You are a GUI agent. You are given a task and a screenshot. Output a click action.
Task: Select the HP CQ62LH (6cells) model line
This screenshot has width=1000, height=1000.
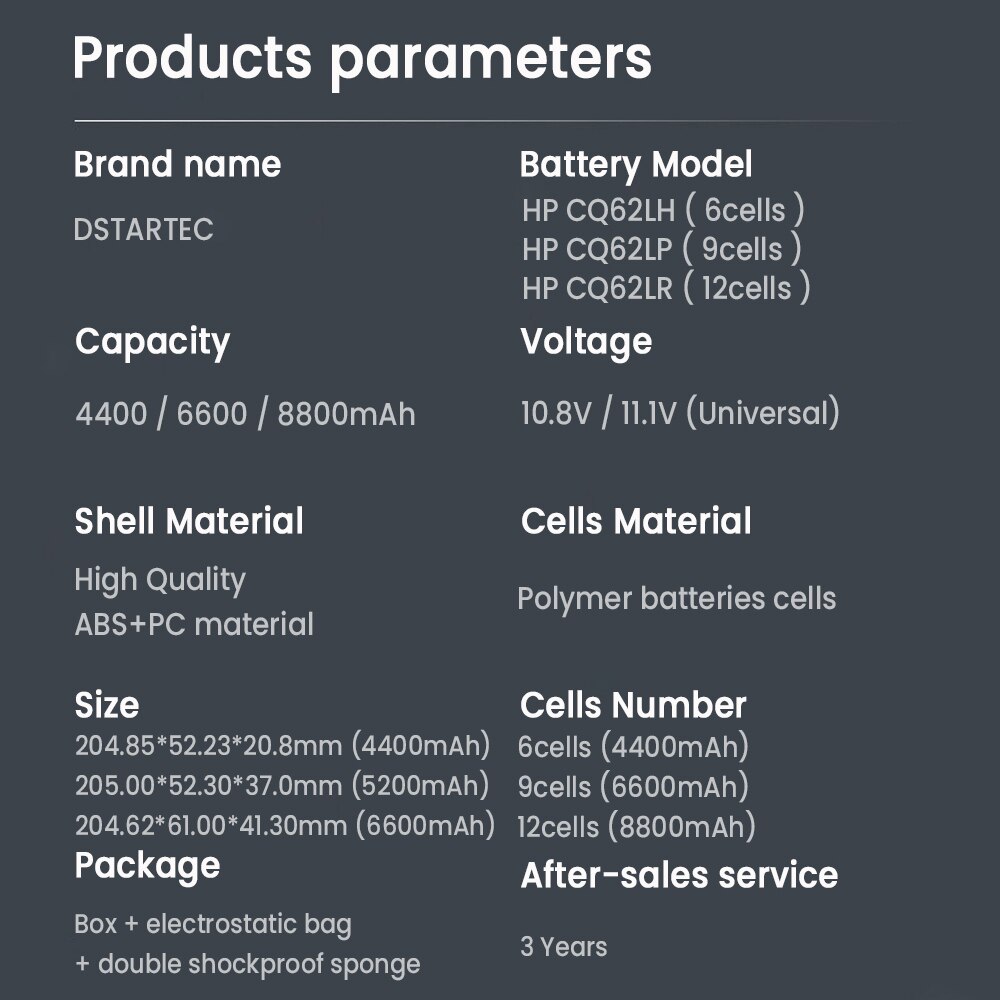point(663,210)
